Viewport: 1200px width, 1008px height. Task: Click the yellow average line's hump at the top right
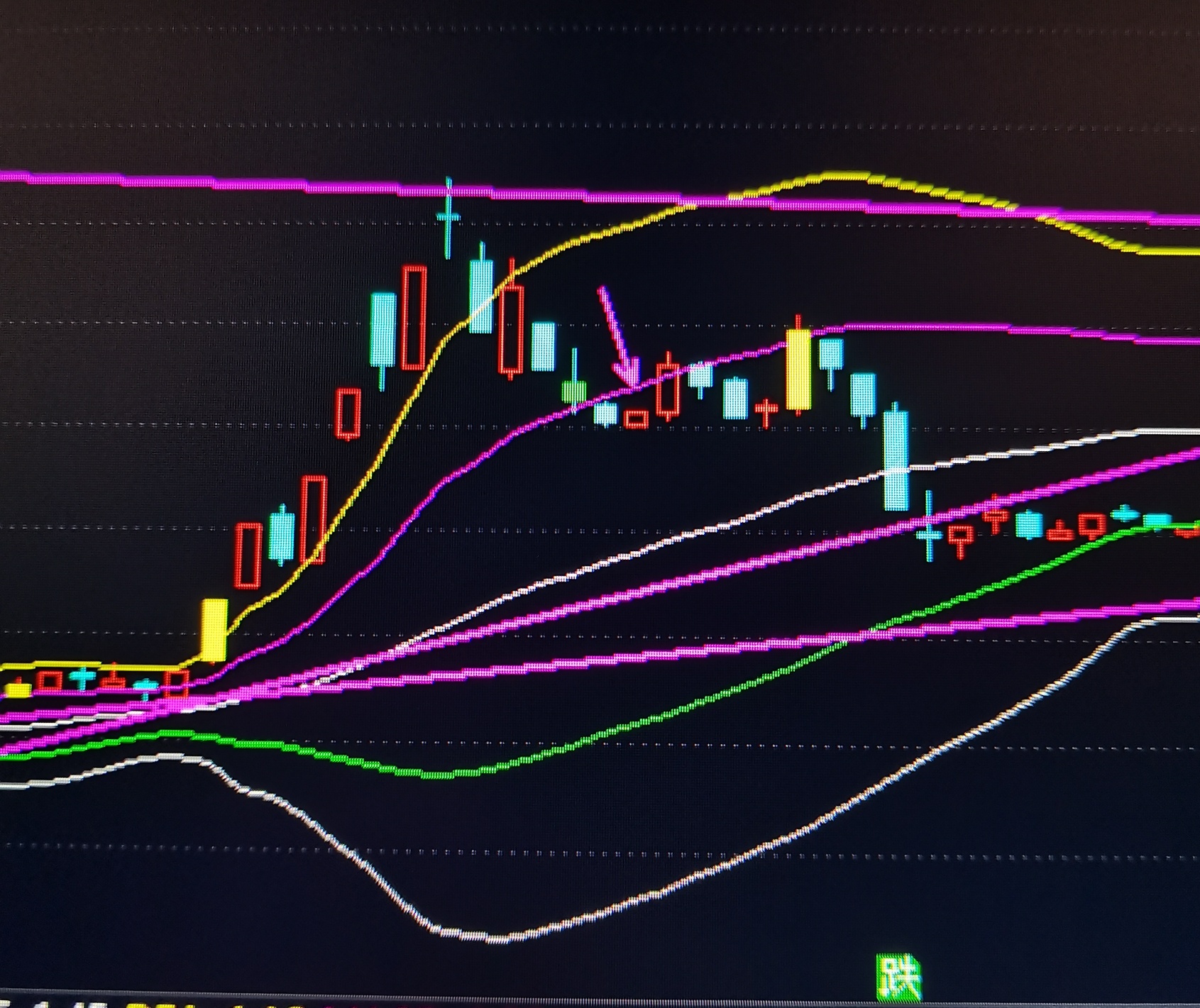pos(844,176)
